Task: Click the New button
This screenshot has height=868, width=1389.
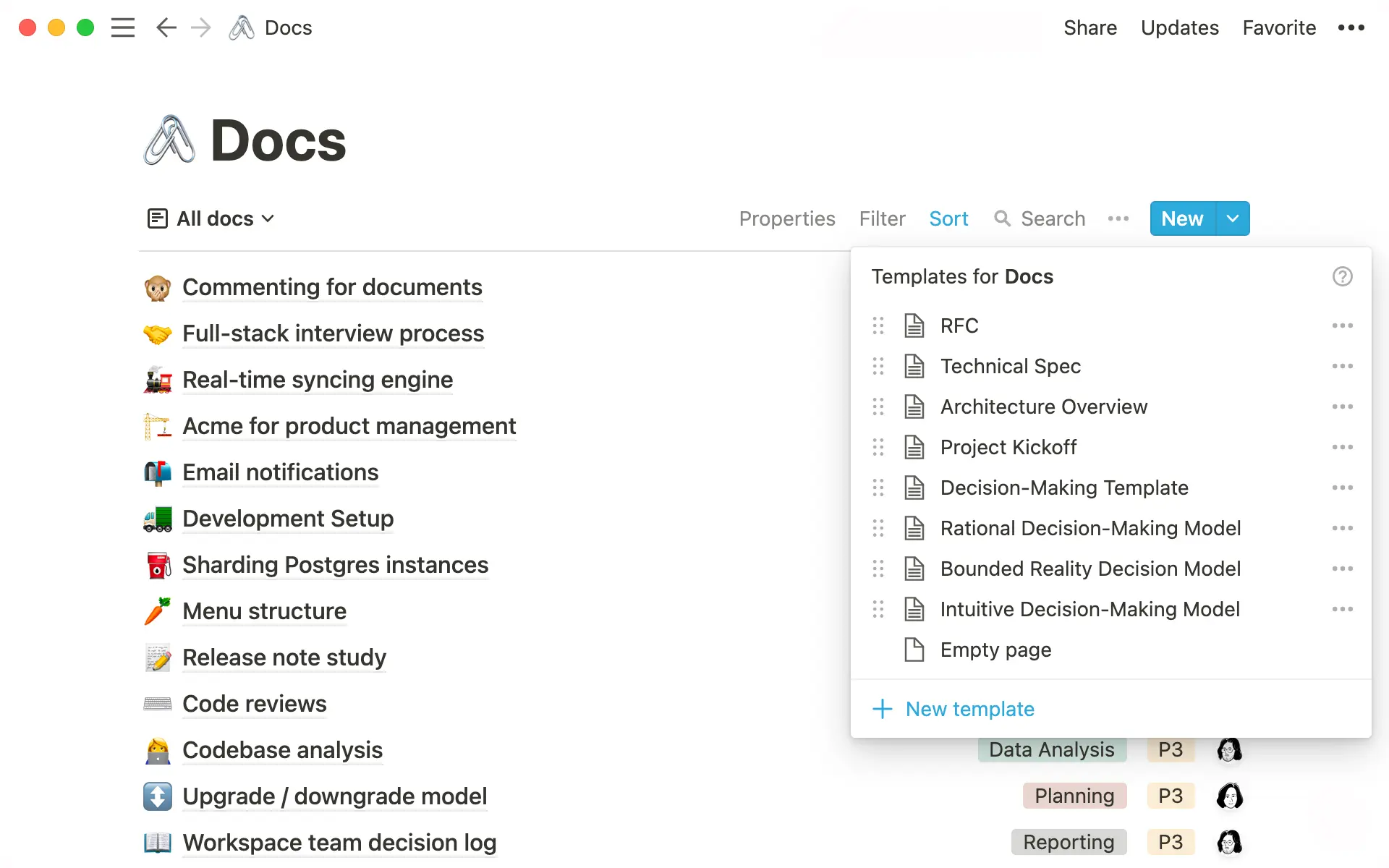Action: (x=1181, y=218)
